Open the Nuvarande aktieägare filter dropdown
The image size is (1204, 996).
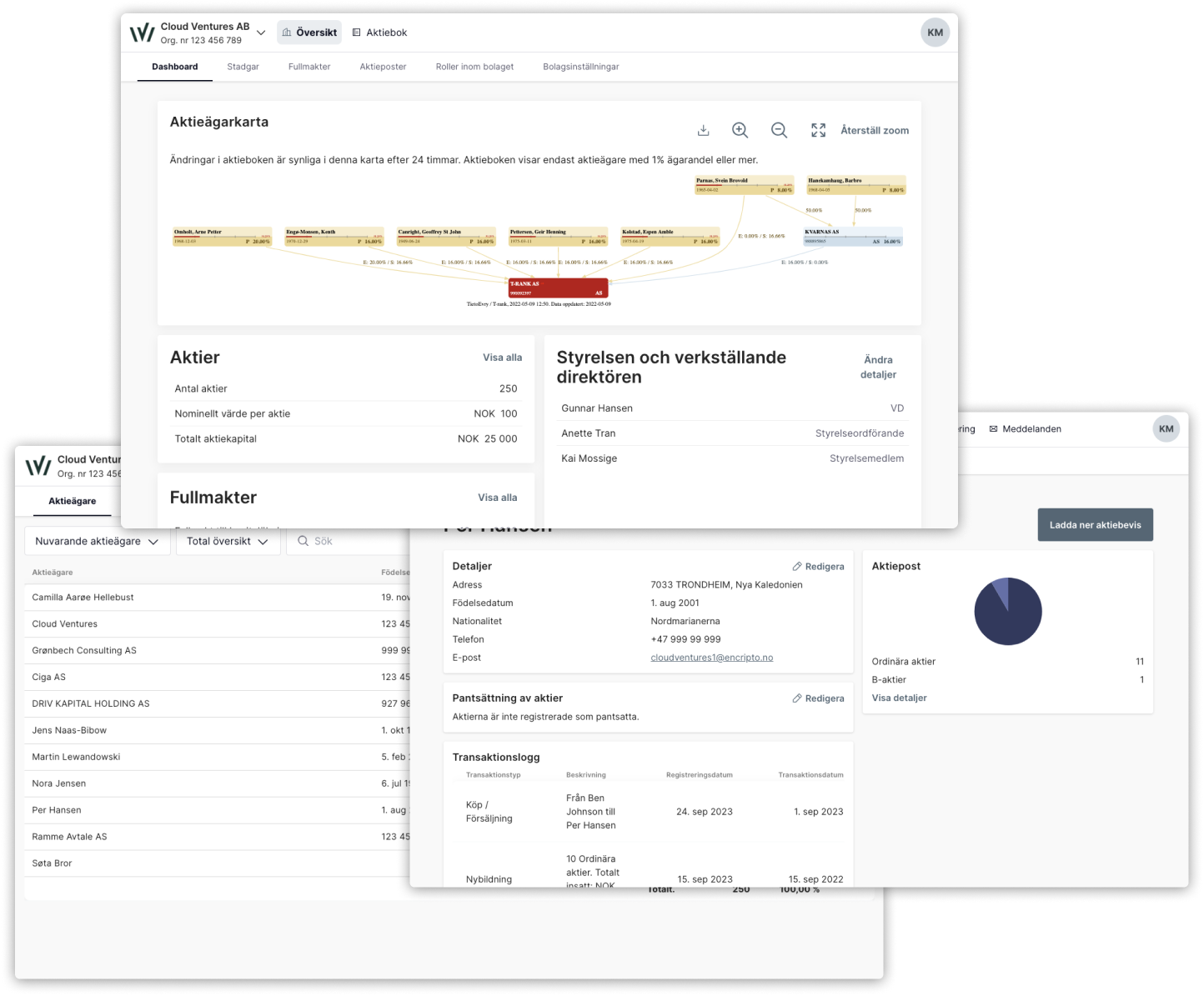click(x=97, y=541)
